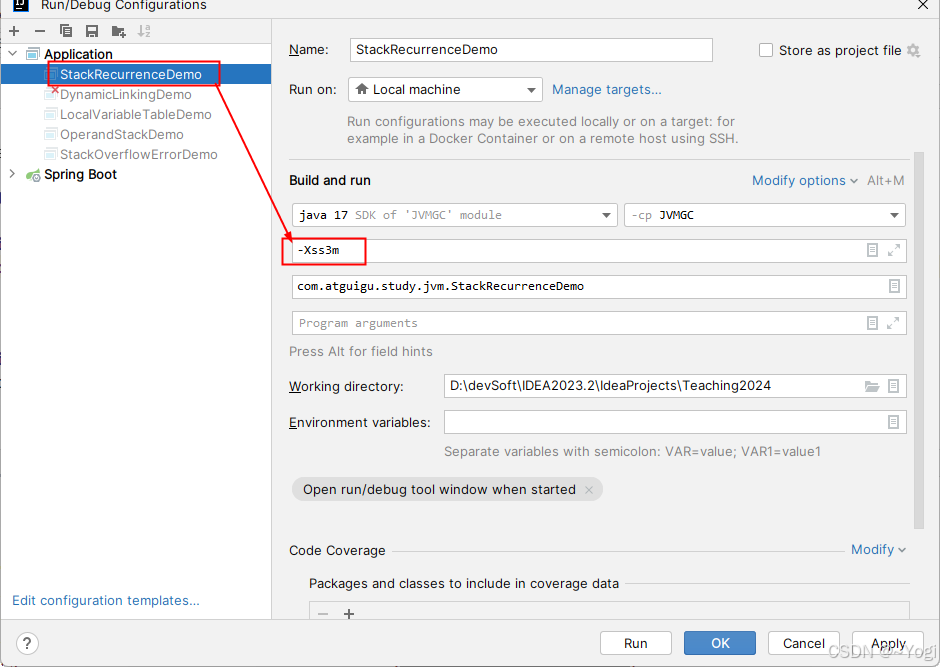This screenshot has height=667, width=940.
Task: Click the Add New Configuration plus icon
Action: (x=14, y=31)
